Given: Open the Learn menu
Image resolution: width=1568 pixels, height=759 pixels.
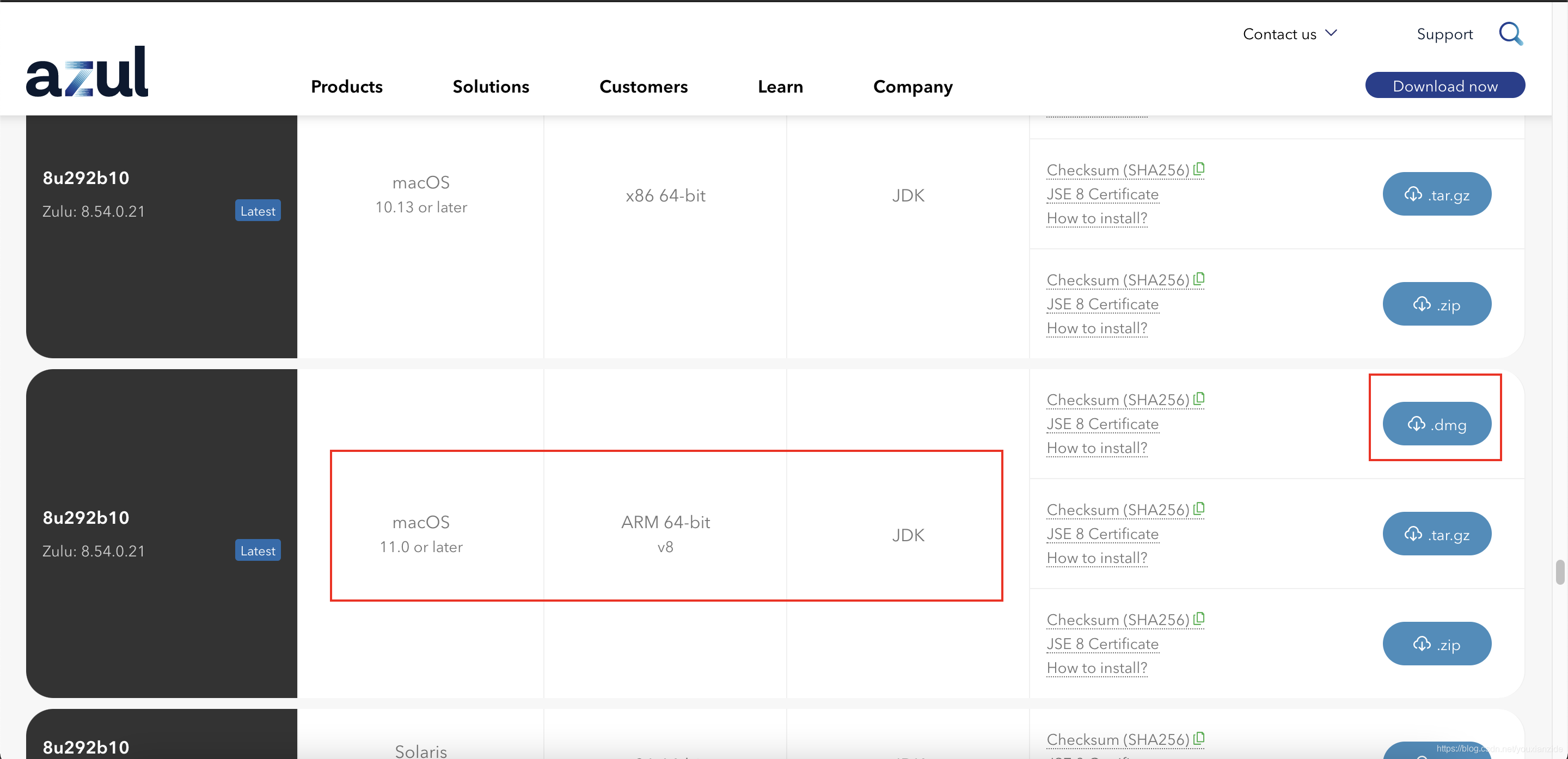Looking at the screenshot, I should (780, 87).
